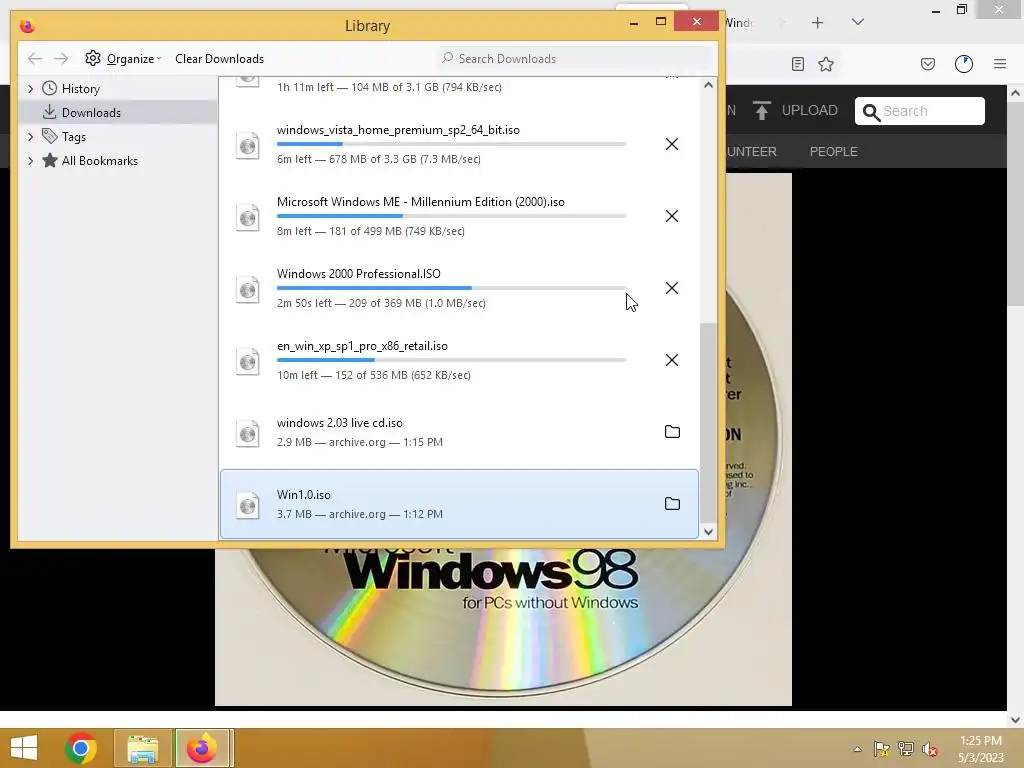Bookmark this page with the star icon
1024x768 pixels.
[x=826, y=64]
